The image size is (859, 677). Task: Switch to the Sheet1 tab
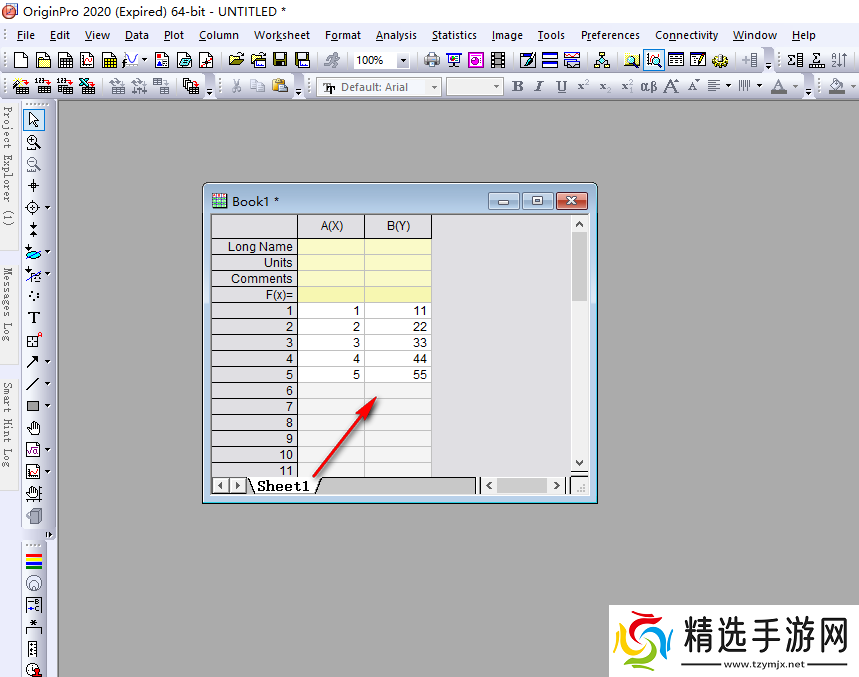(x=283, y=486)
